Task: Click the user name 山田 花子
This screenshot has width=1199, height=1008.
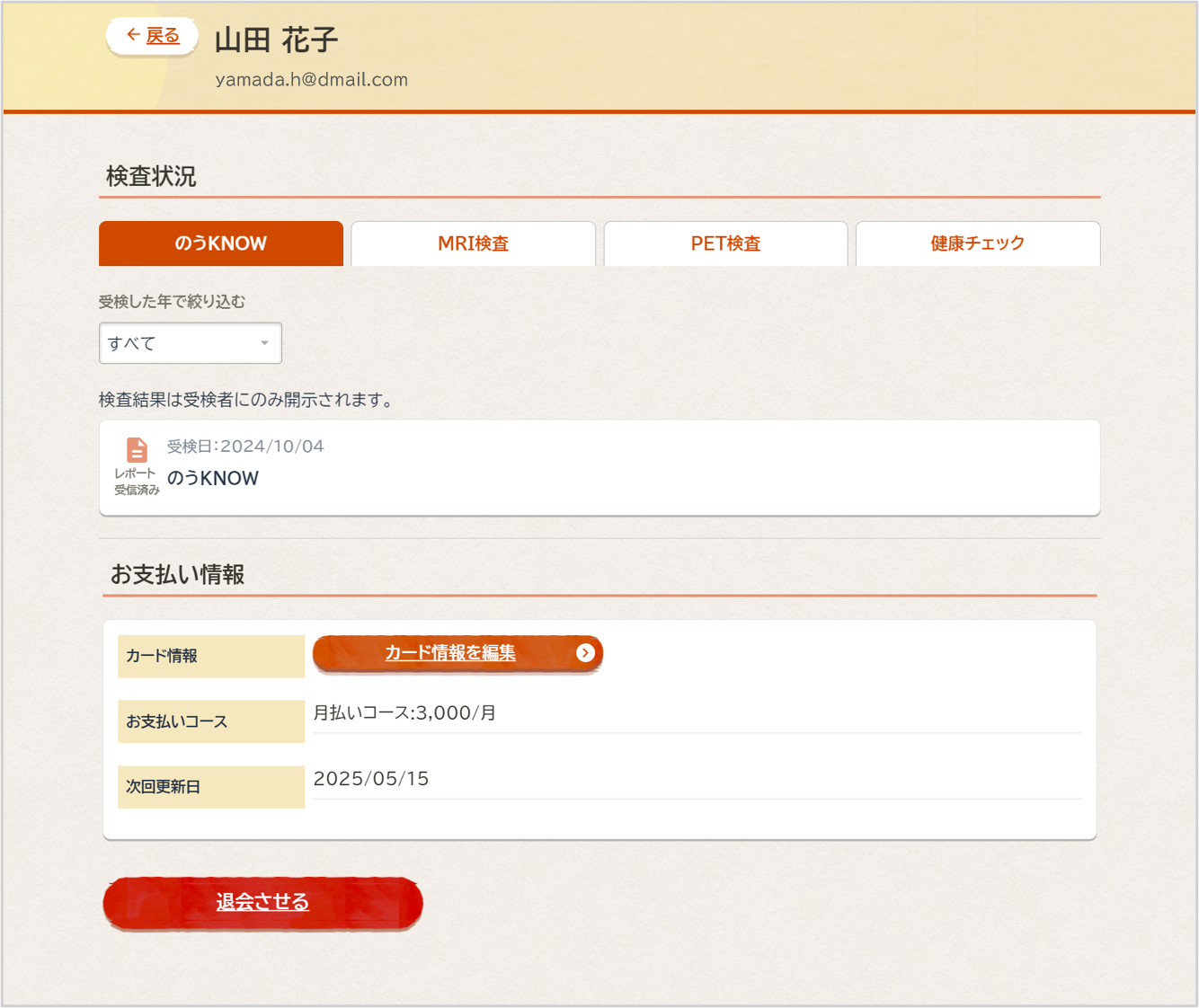Action: point(276,40)
